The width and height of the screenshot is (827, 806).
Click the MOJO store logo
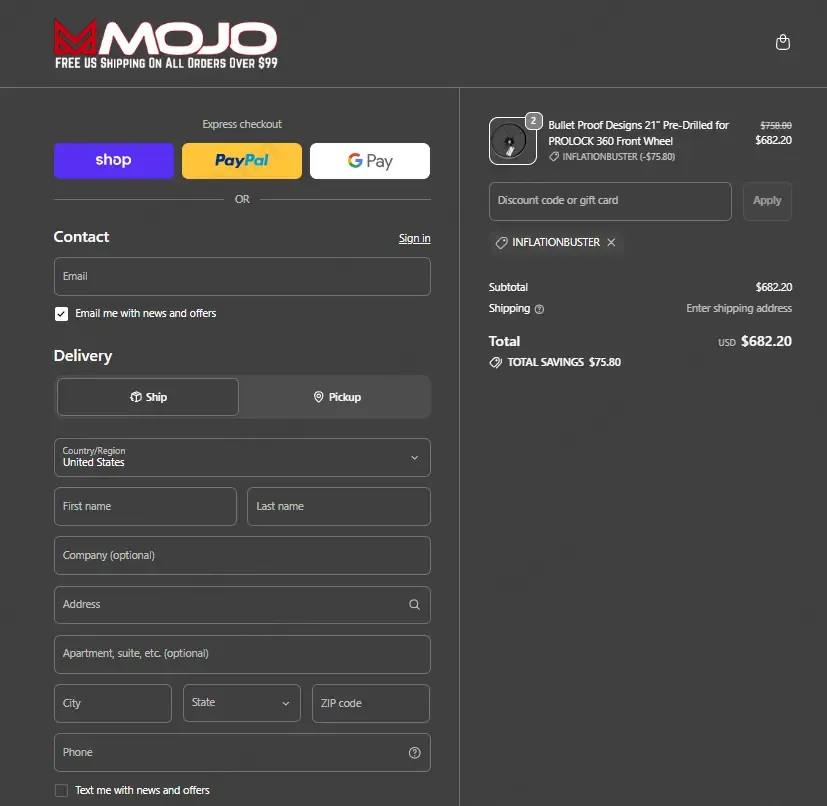tap(166, 44)
